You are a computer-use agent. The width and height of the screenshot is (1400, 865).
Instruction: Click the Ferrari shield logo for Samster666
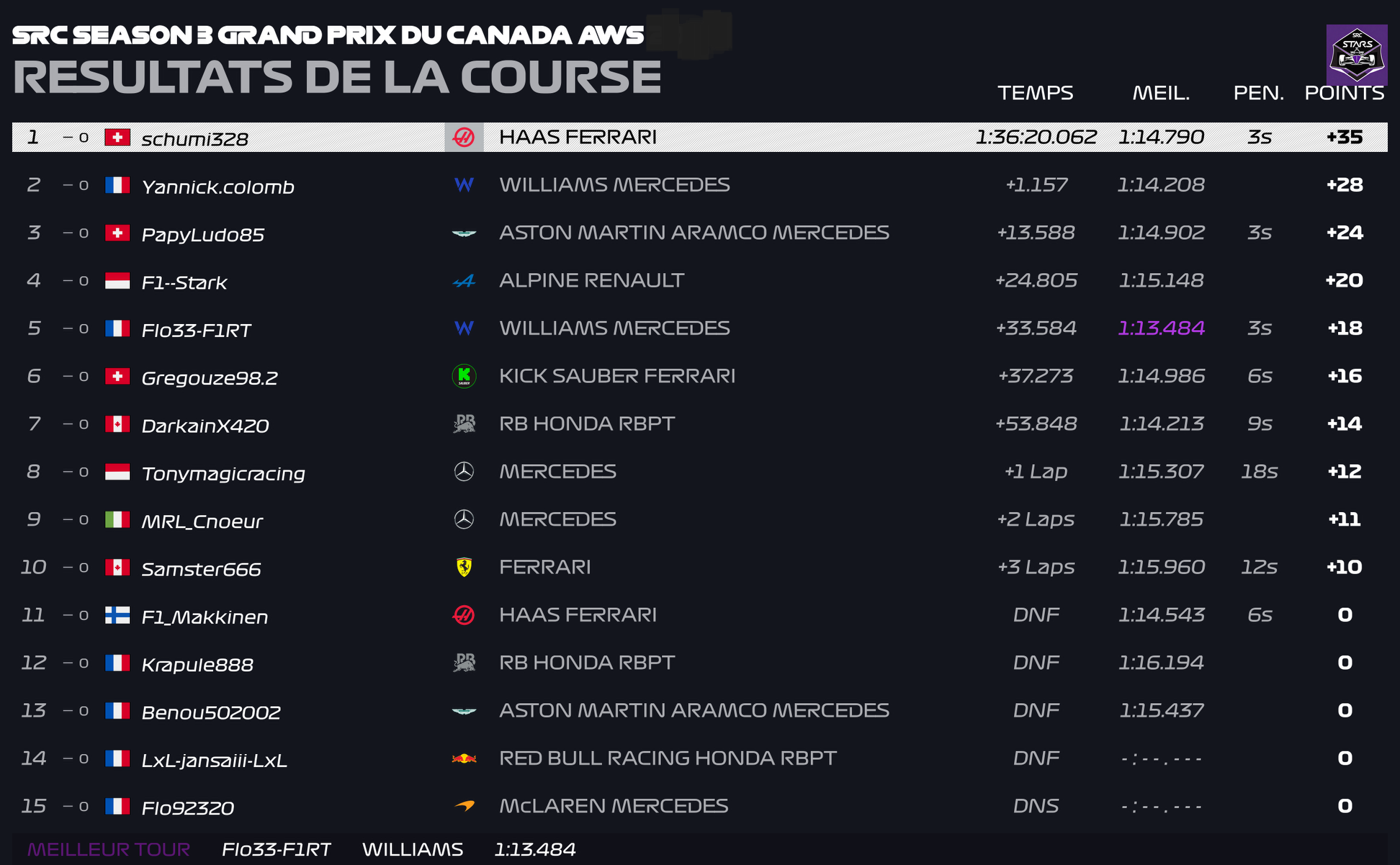[x=464, y=568]
